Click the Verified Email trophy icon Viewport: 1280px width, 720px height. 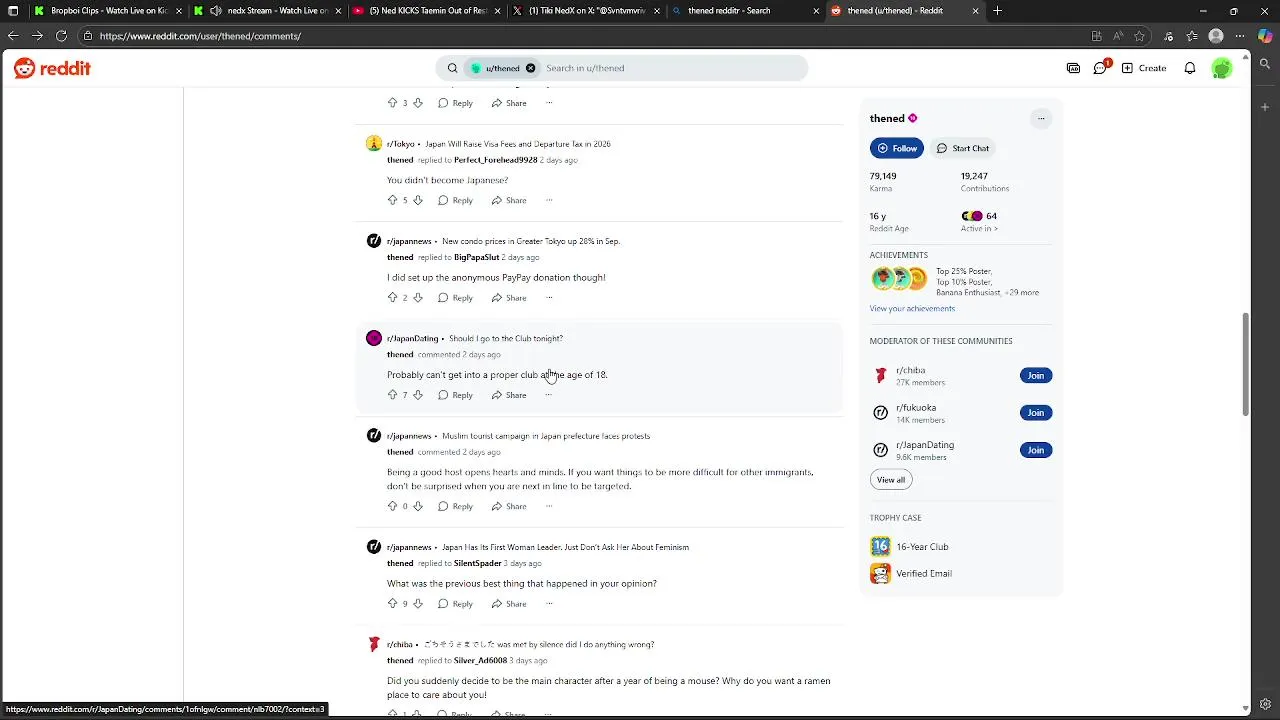click(880, 573)
